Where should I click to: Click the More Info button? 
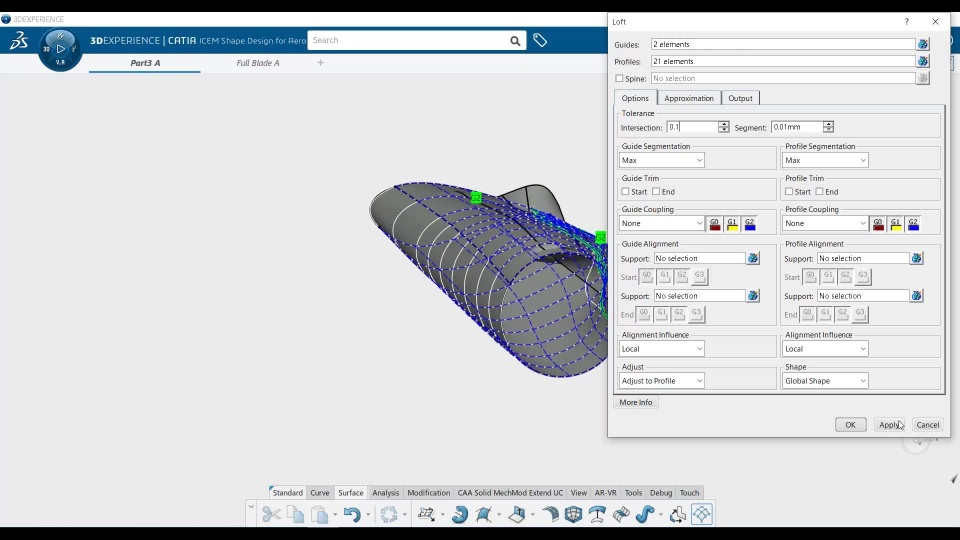click(636, 402)
